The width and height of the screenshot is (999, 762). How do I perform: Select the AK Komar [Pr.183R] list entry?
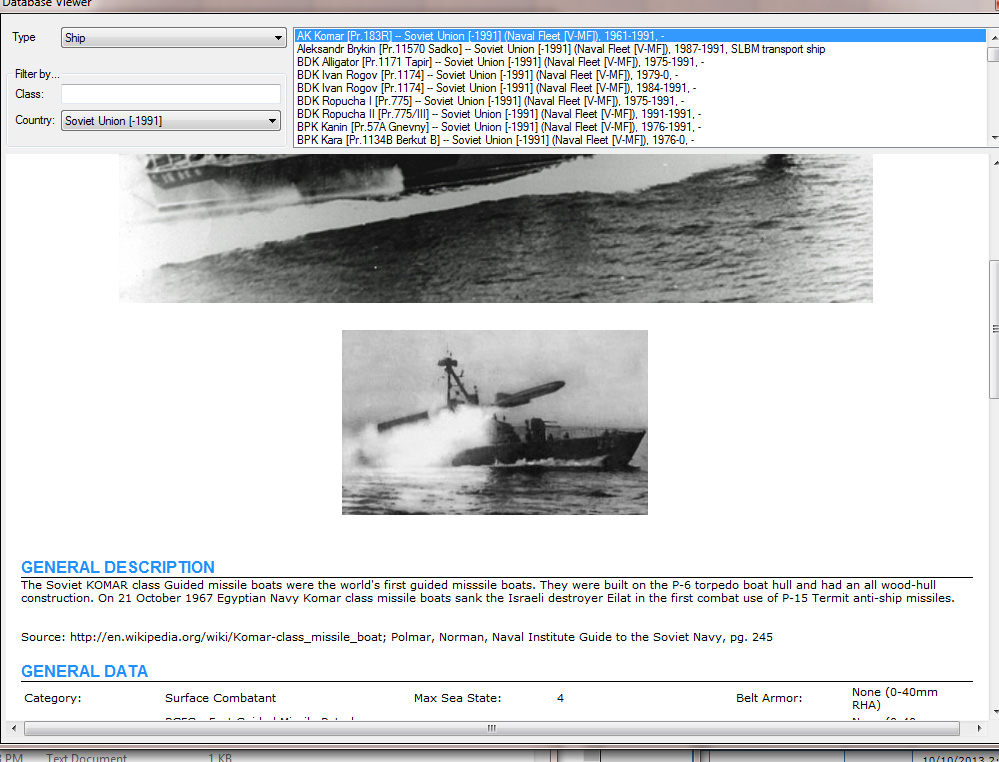(640, 36)
